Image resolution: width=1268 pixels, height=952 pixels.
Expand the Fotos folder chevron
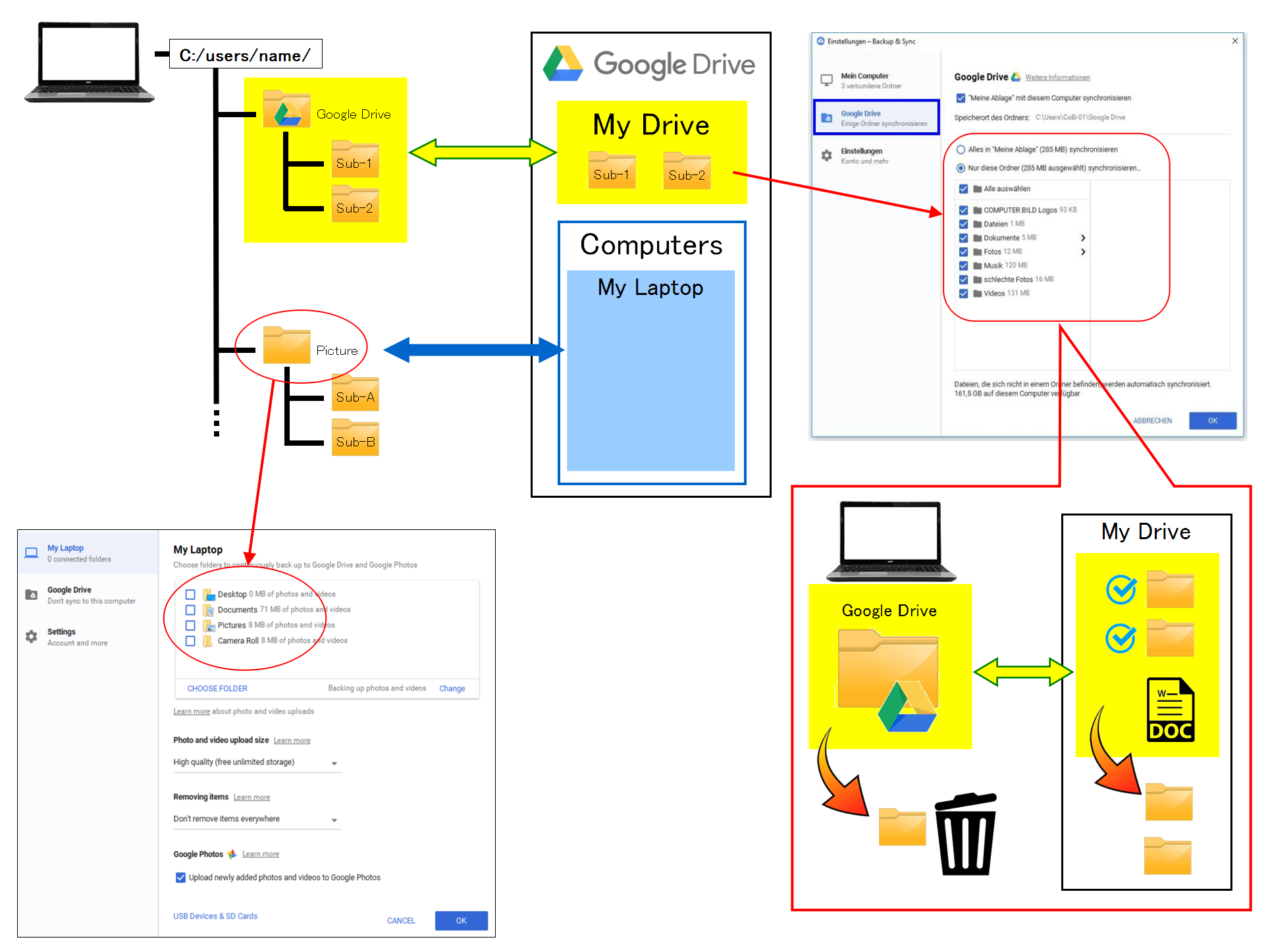(1083, 251)
